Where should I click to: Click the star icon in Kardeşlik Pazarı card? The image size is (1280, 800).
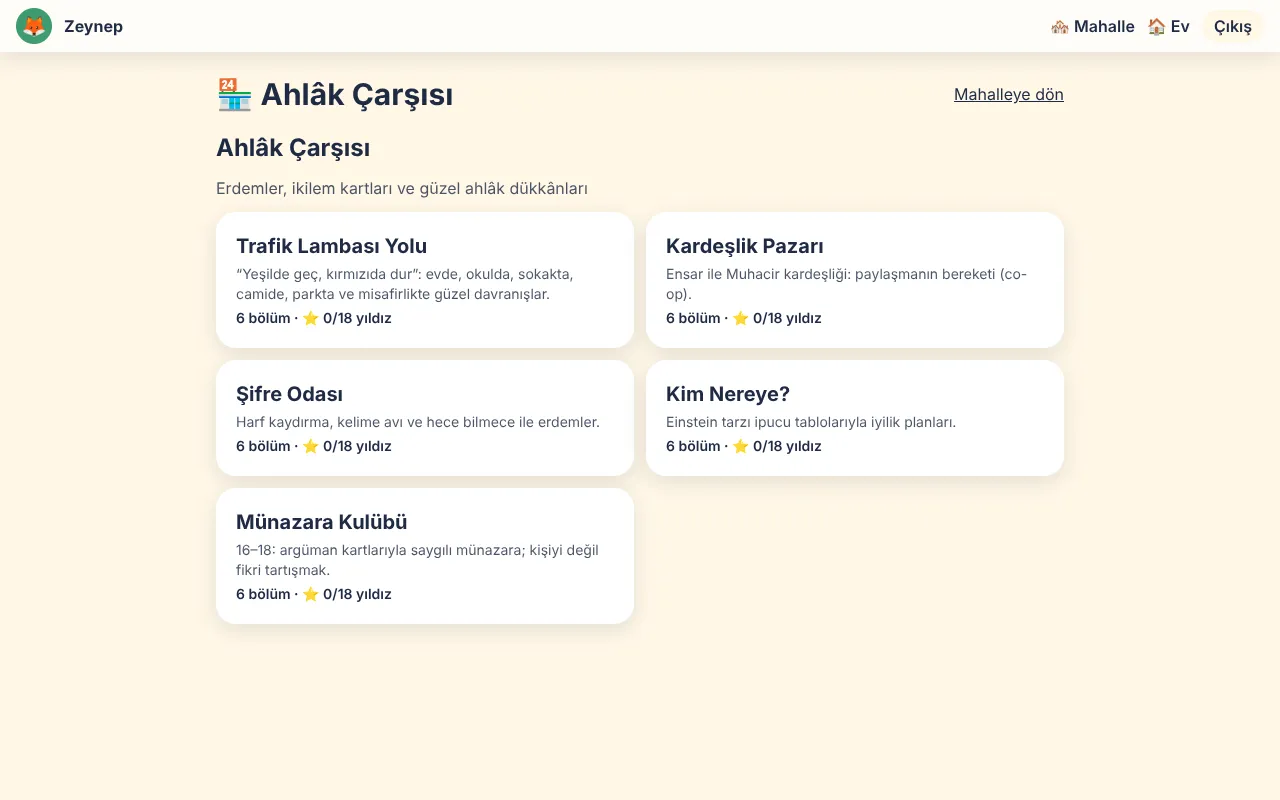pos(741,318)
